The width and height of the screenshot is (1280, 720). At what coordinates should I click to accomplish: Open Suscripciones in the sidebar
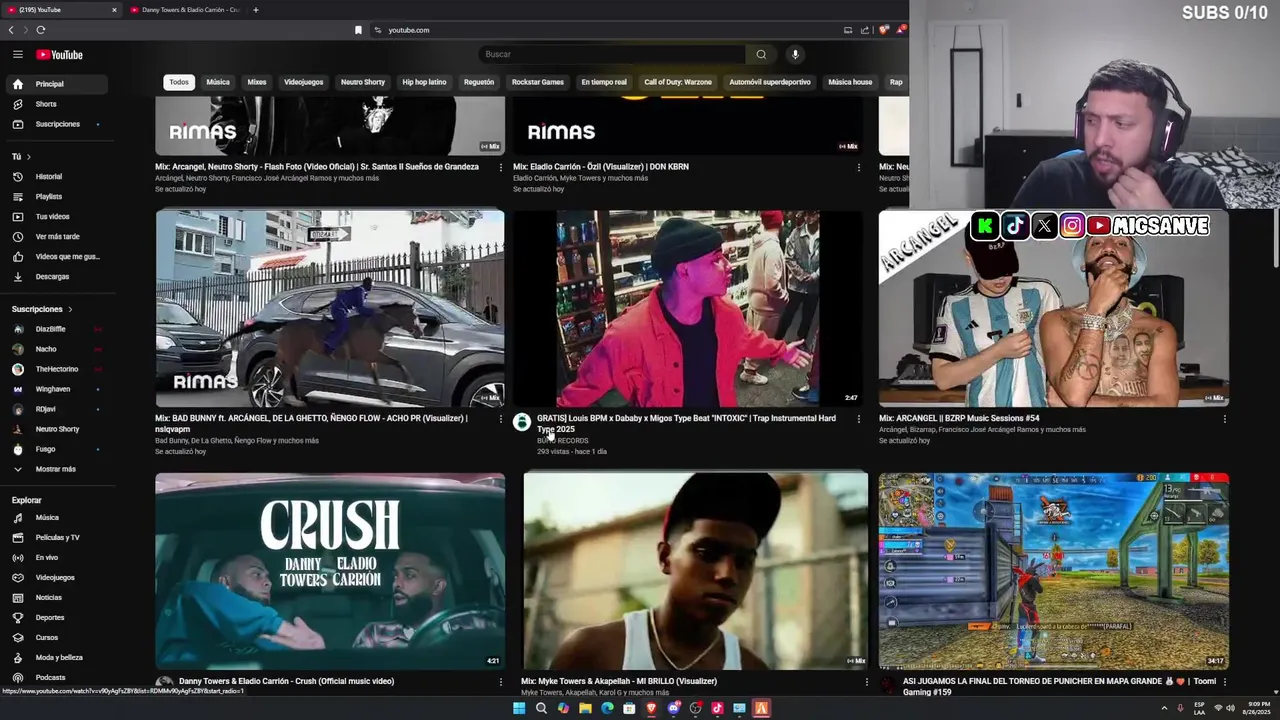[56, 124]
